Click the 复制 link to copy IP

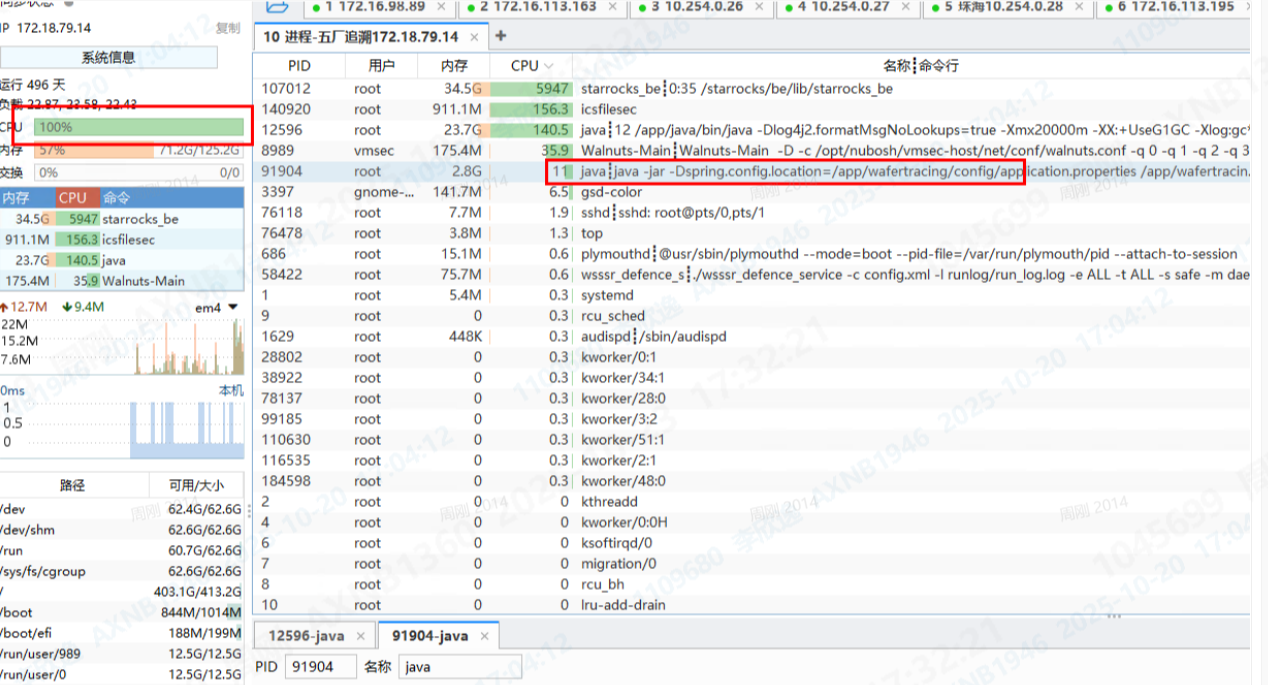click(x=228, y=28)
